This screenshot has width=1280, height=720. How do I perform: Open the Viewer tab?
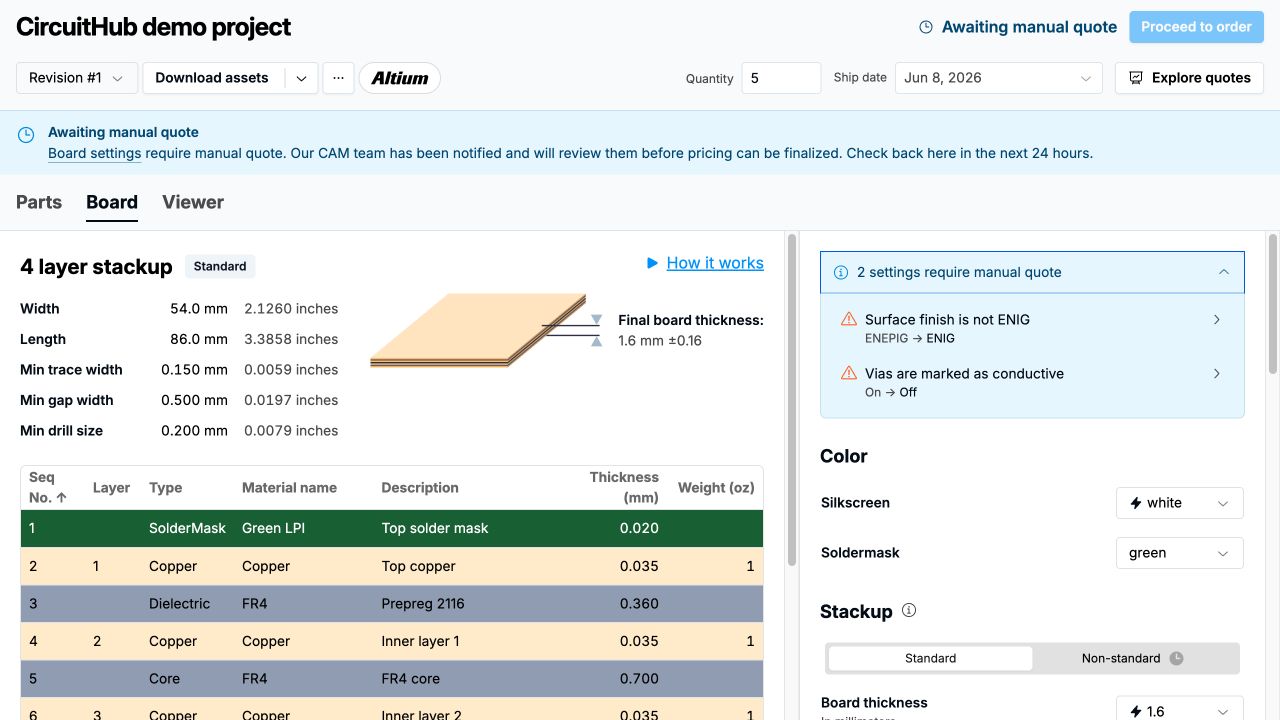(193, 202)
